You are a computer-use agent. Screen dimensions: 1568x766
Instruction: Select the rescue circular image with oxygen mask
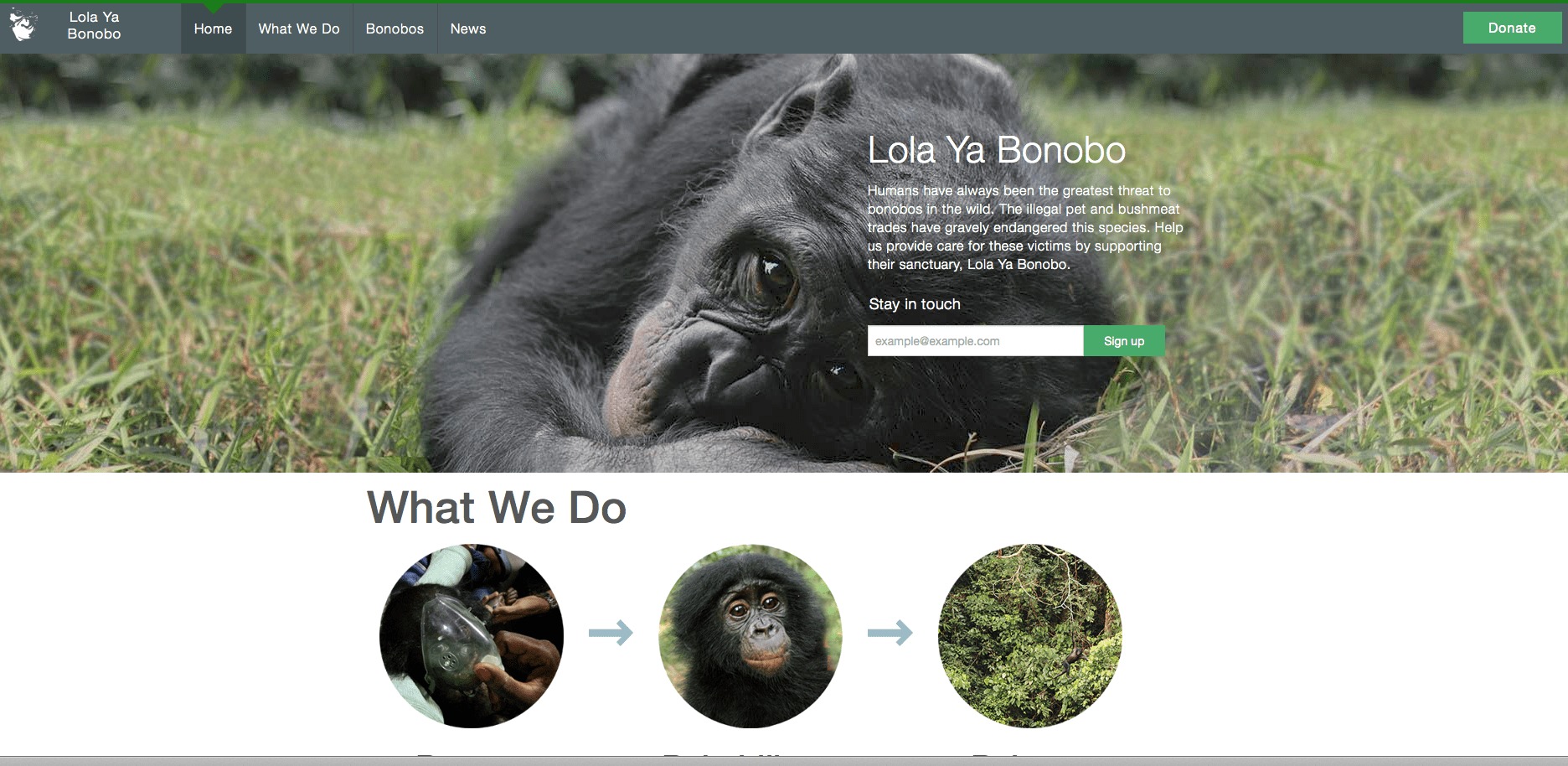[472, 635]
